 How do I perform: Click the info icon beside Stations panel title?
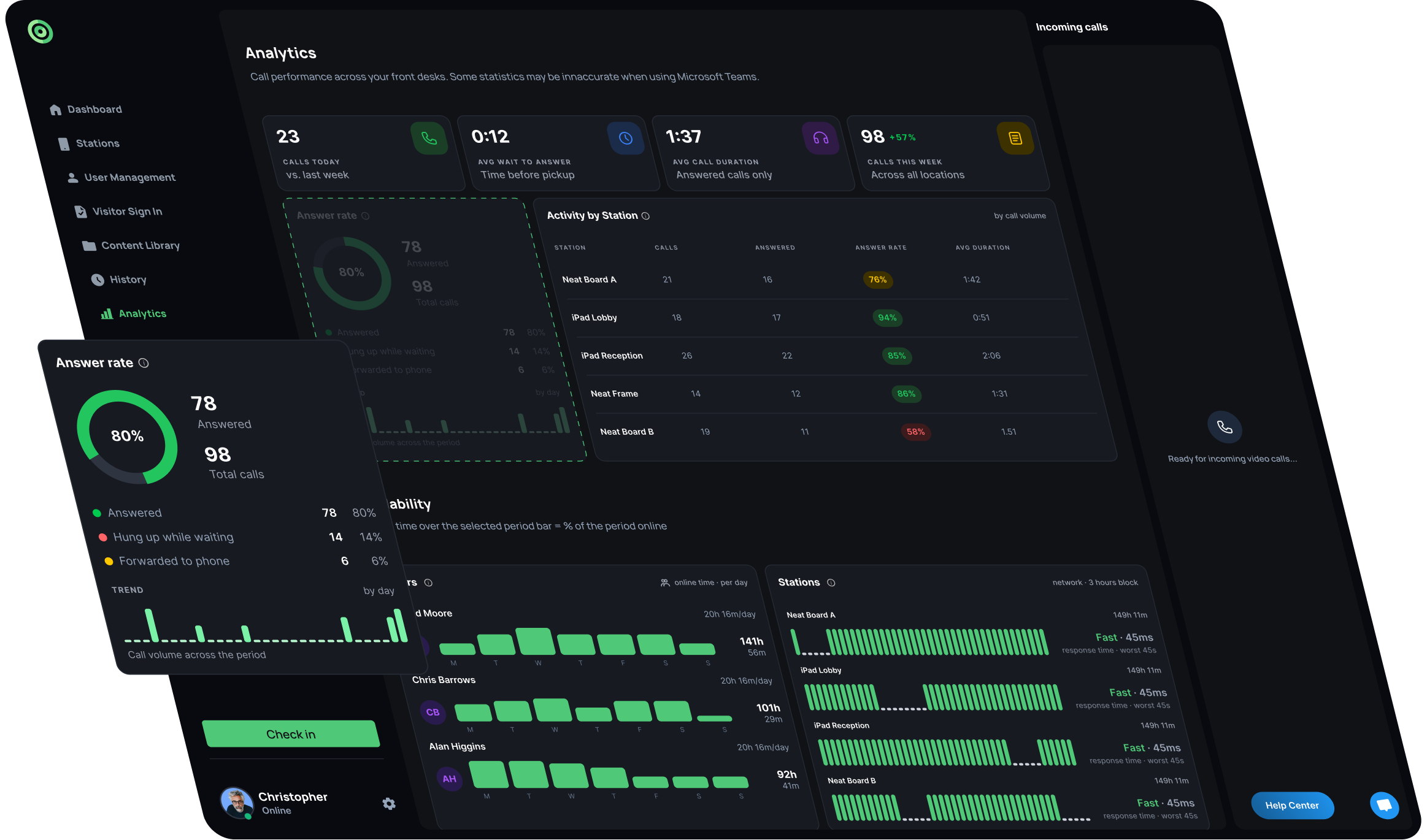pos(831,582)
